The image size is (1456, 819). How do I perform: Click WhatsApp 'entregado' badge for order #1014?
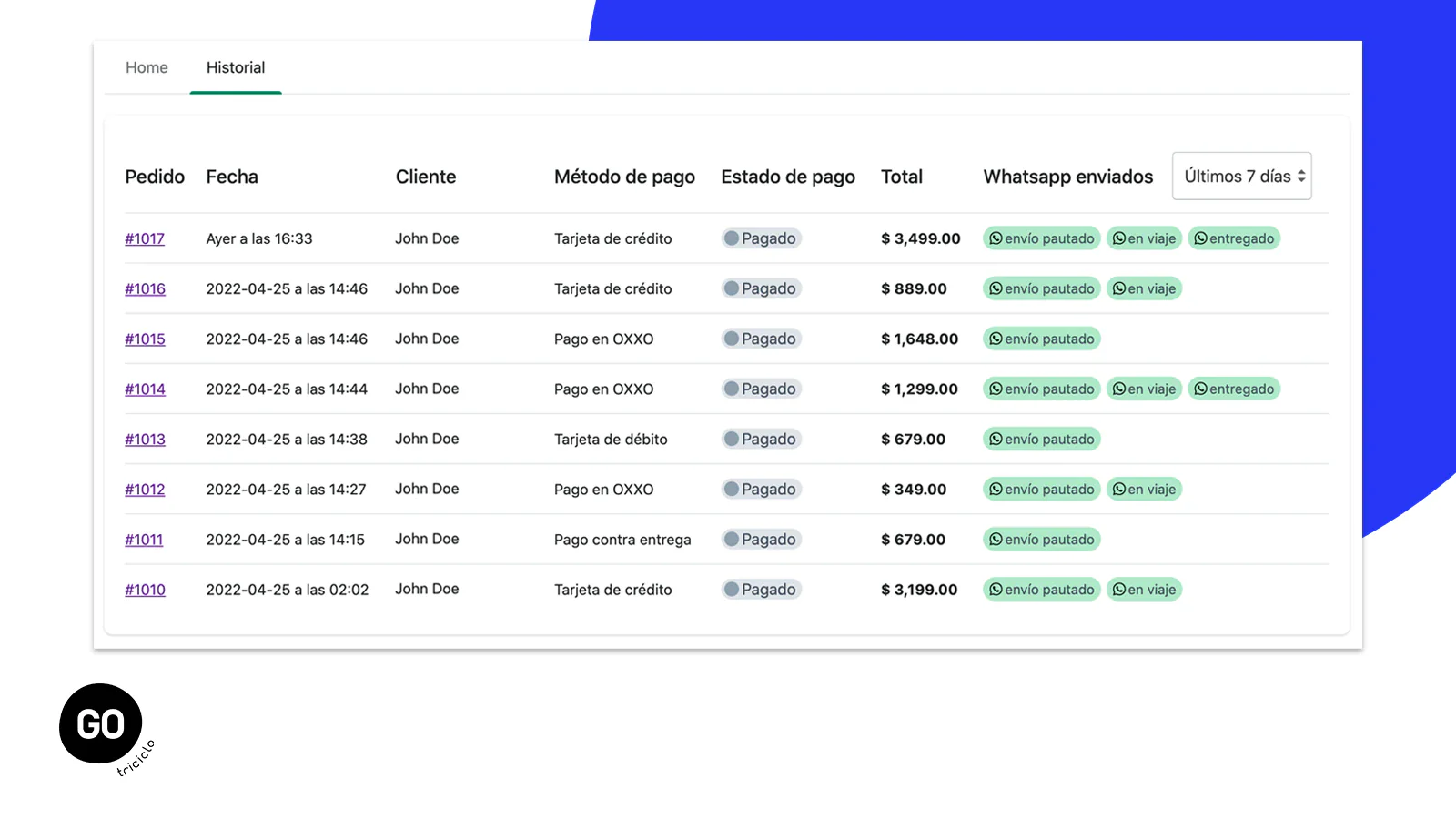coord(1234,389)
